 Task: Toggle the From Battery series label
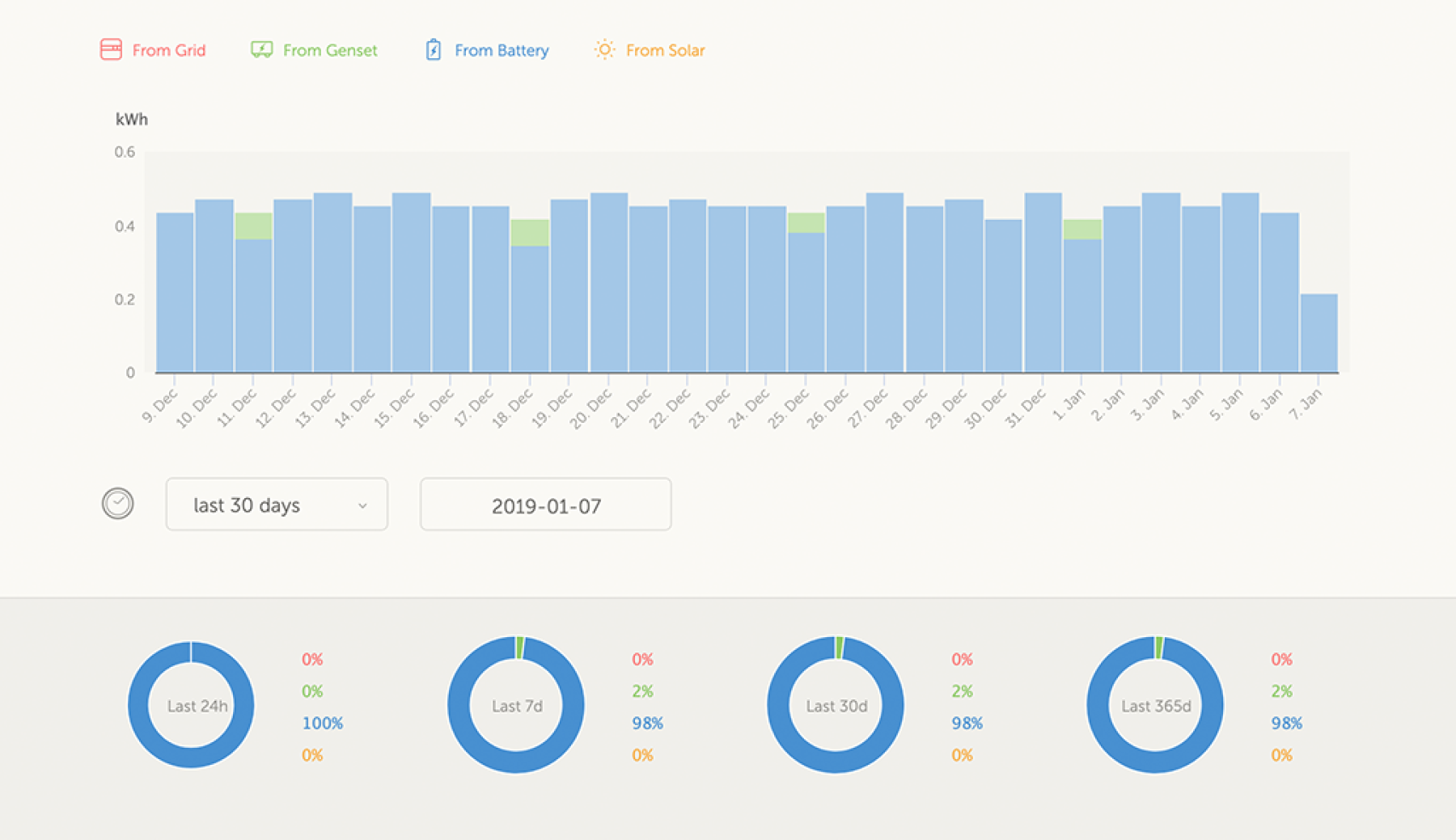tap(502, 50)
